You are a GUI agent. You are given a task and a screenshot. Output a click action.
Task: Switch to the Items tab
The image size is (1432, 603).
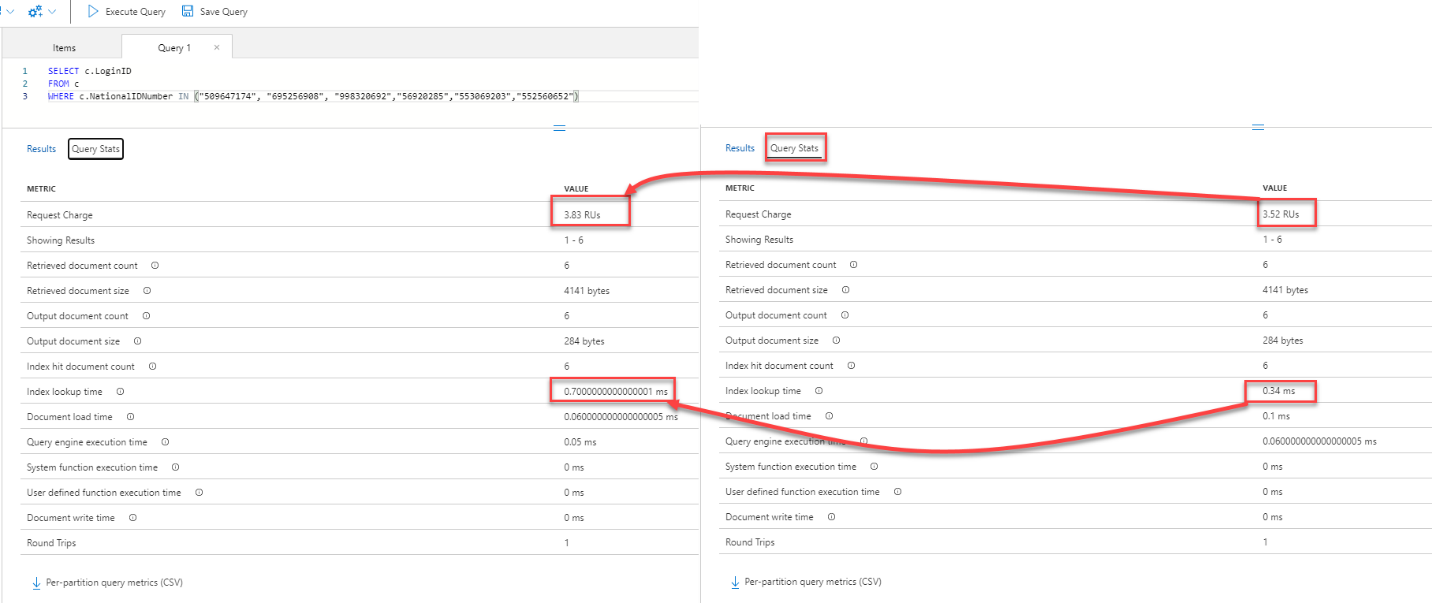pyautogui.click(x=64, y=48)
